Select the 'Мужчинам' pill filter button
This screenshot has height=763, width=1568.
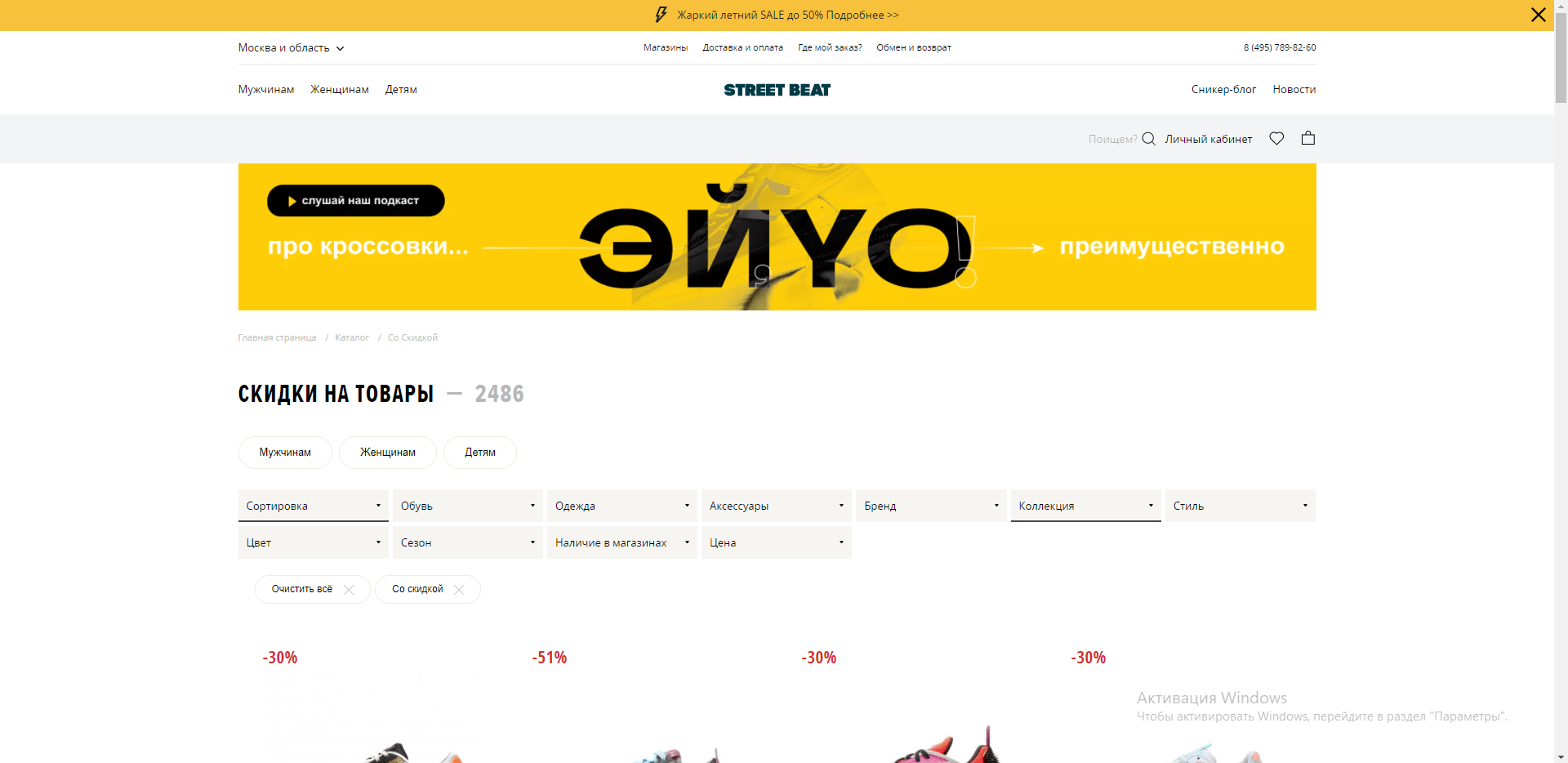(285, 453)
